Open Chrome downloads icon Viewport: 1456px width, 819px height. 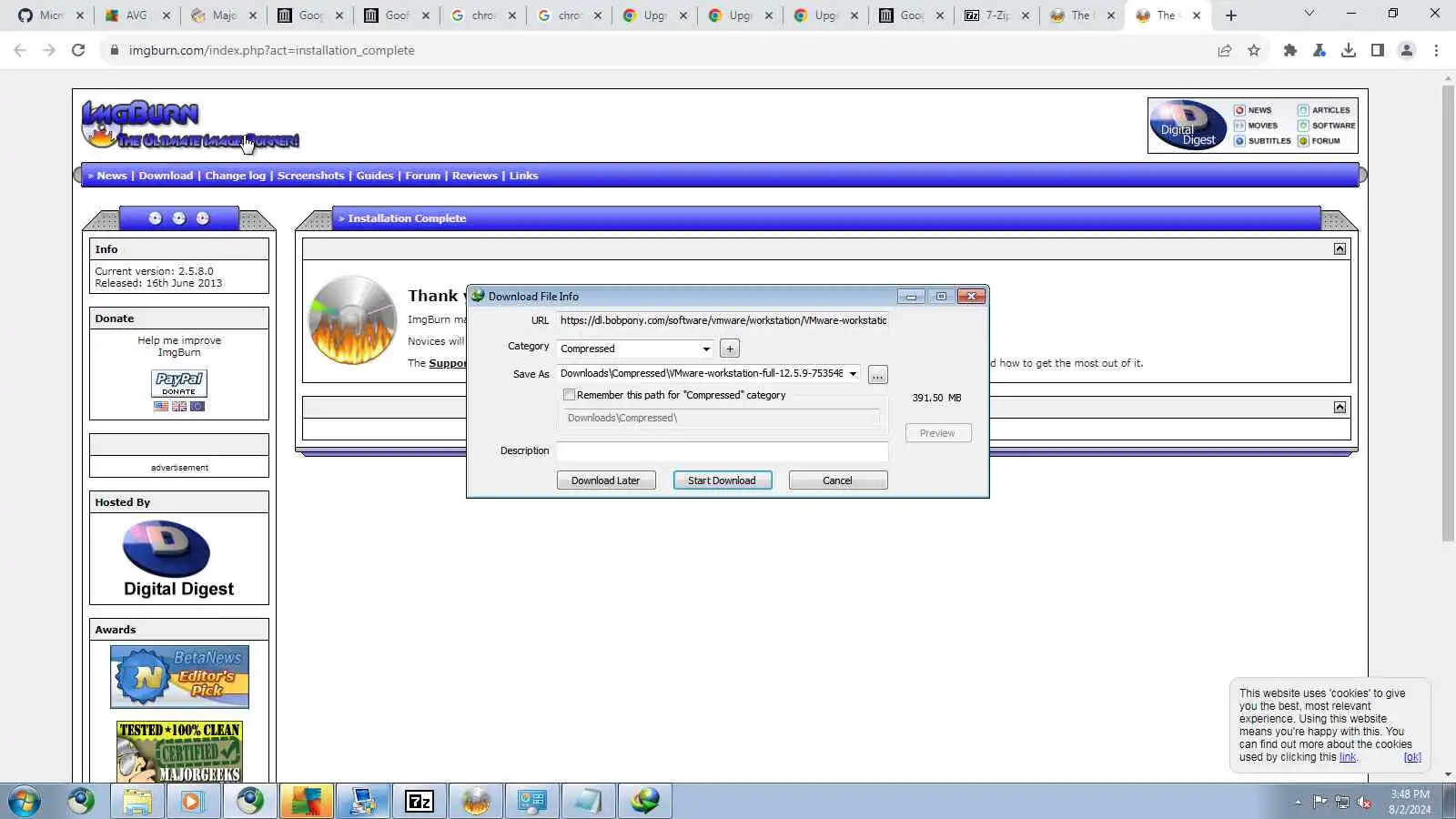(1349, 50)
